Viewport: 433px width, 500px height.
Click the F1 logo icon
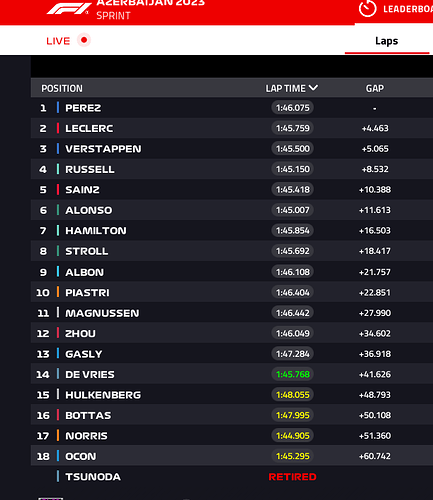pyautogui.click(x=69, y=9)
